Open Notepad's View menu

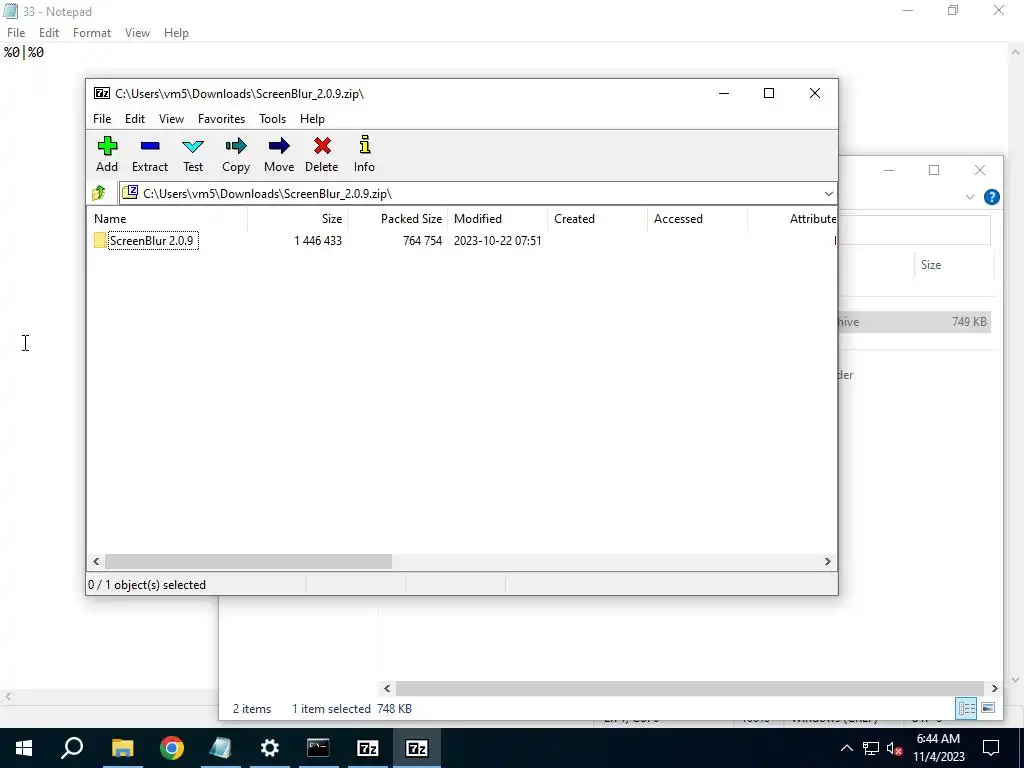137,33
